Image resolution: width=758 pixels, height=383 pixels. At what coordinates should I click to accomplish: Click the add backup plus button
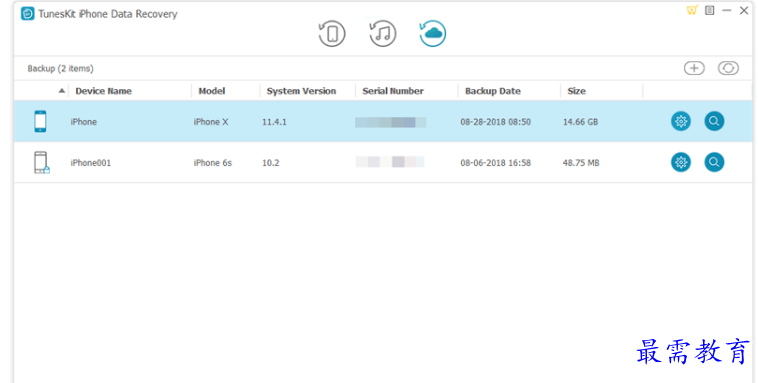[x=694, y=68]
